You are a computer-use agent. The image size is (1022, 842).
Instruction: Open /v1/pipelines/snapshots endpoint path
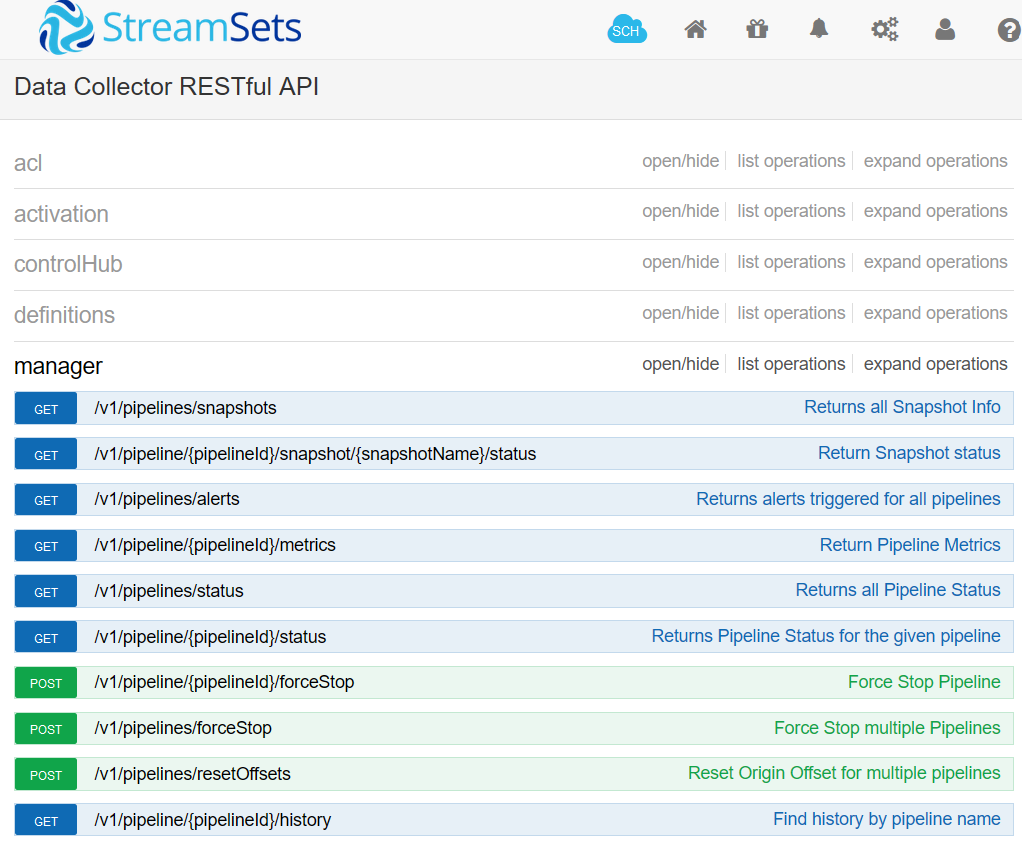point(185,408)
